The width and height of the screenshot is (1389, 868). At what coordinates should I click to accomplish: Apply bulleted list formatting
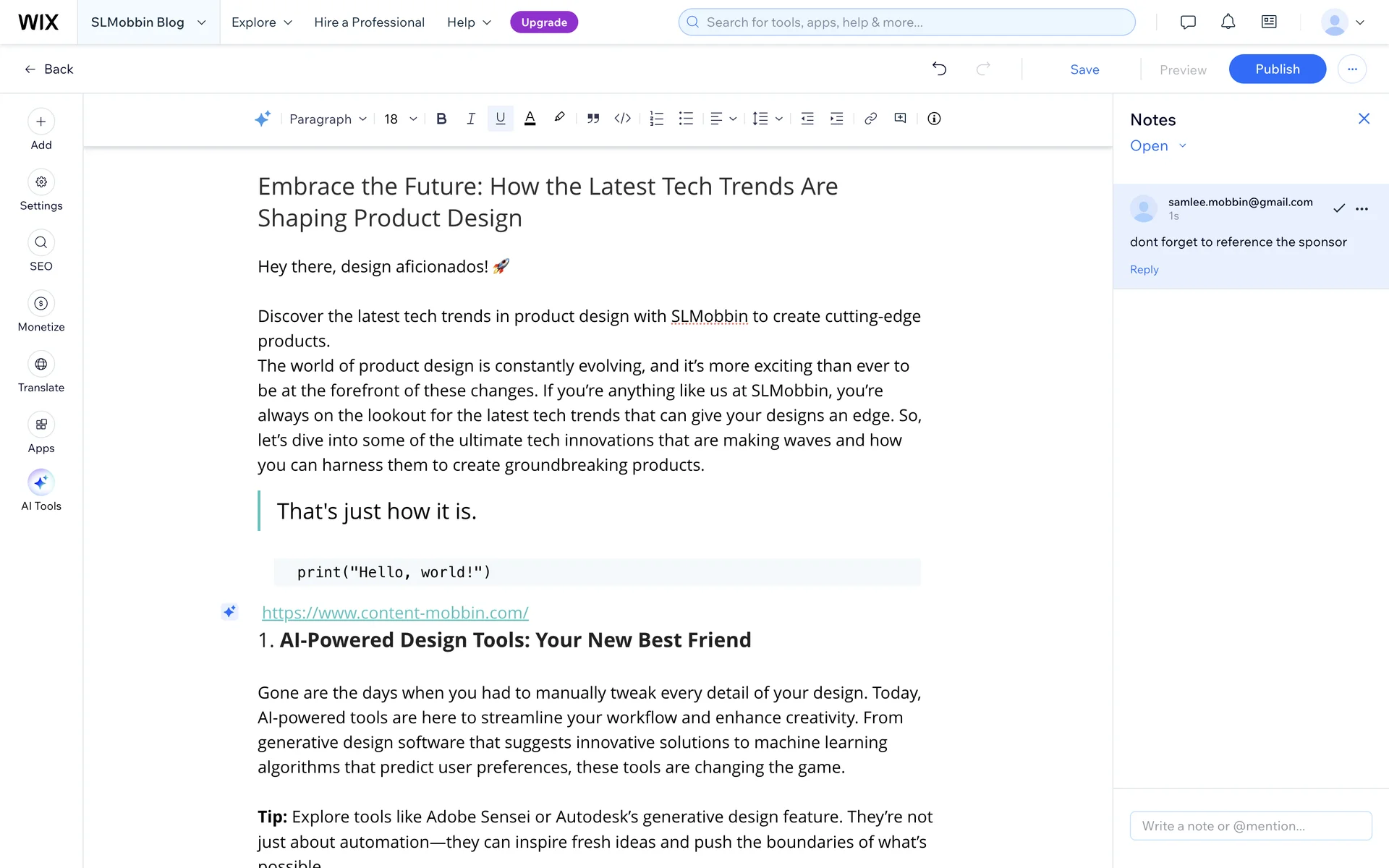[x=686, y=119]
